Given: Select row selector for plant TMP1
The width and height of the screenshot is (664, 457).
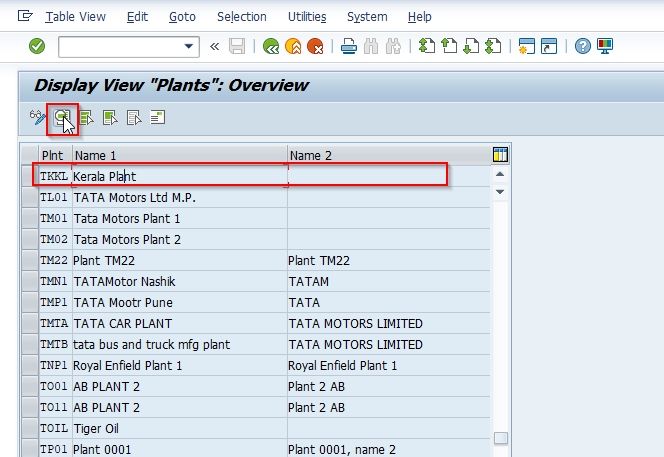Looking at the screenshot, I should click(x=30, y=302).
